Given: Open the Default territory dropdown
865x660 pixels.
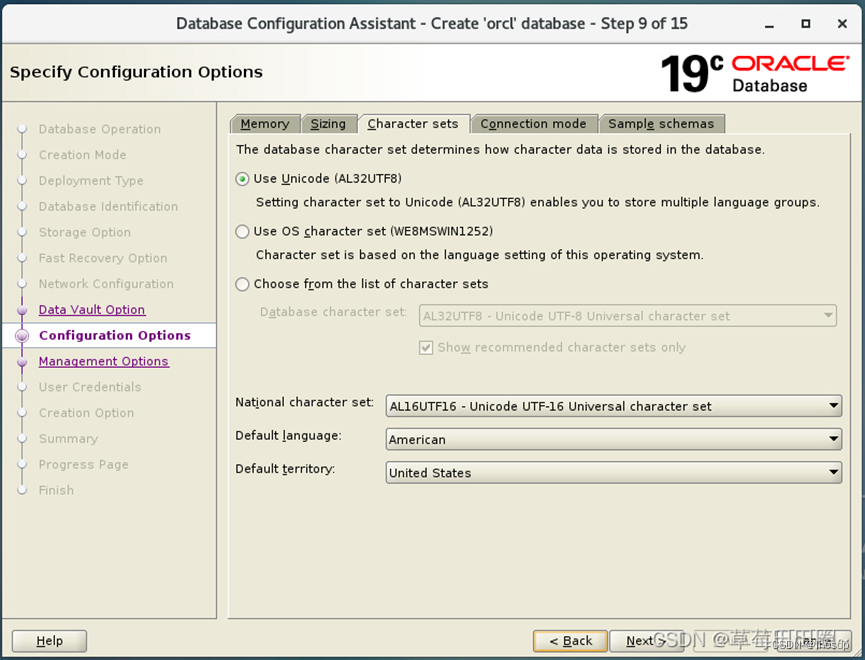Looking at the screenshot, I should point(613,472).
